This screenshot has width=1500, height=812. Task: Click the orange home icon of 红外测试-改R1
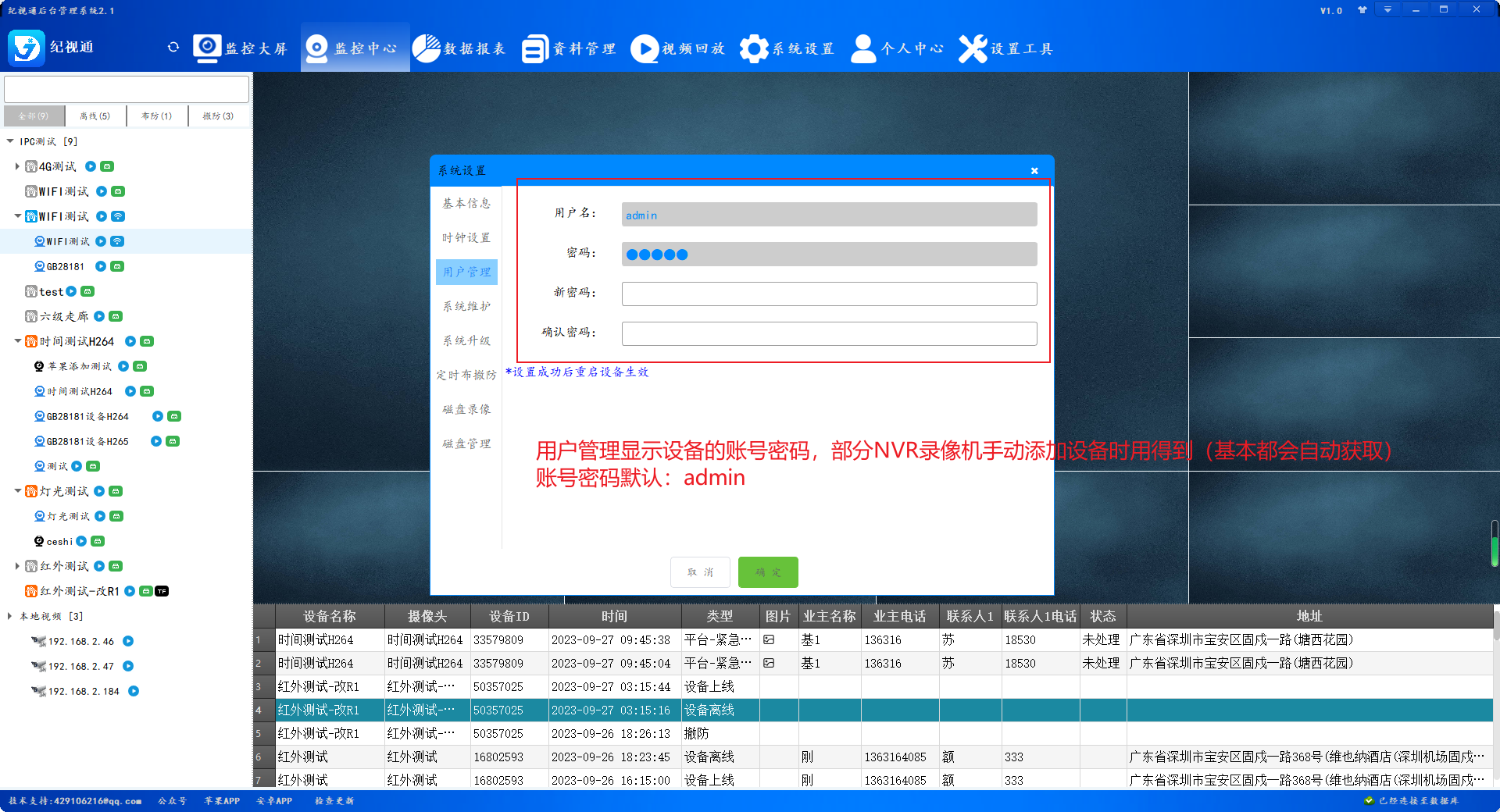tap(31, 591)
